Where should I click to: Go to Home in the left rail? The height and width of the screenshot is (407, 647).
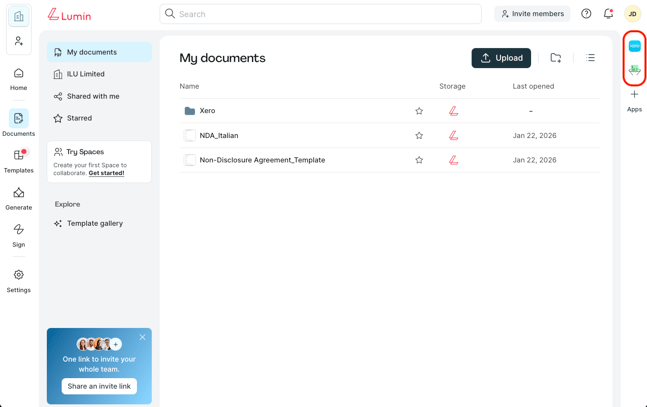(19, 79)
